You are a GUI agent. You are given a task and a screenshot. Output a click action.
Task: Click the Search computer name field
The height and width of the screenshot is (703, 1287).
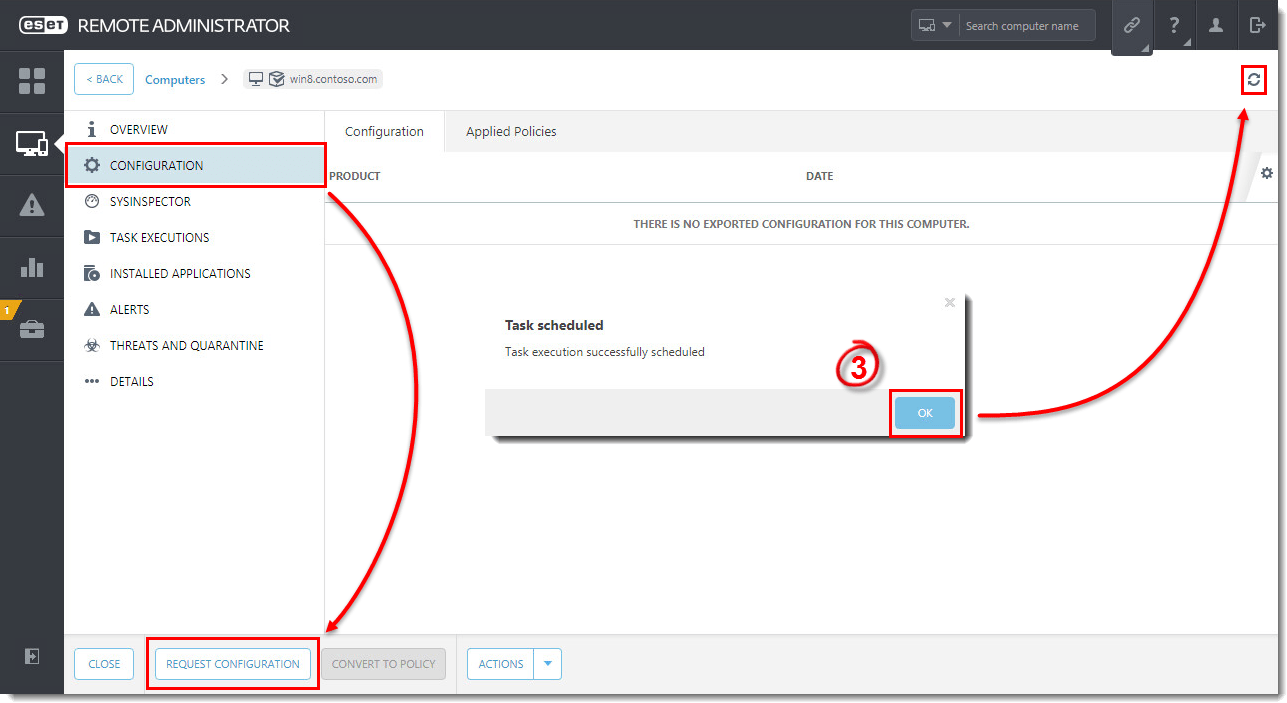tap(1025, 26)
